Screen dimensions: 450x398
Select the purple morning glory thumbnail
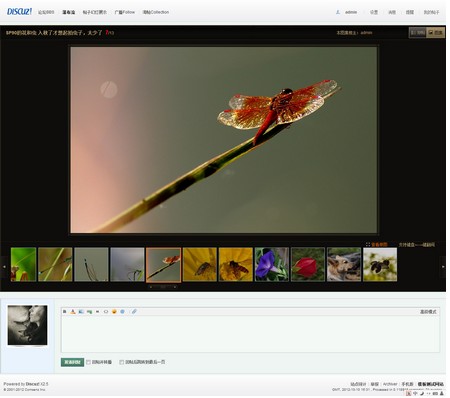point(272,264)
